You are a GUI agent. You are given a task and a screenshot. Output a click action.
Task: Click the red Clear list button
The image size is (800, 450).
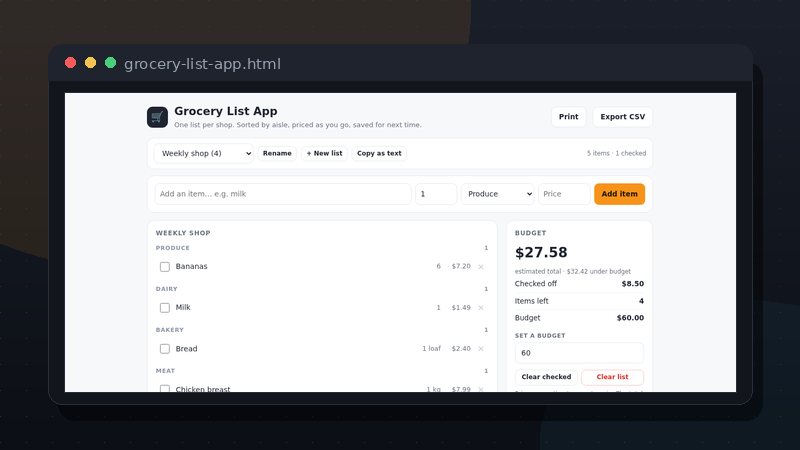tap(612, 377)
